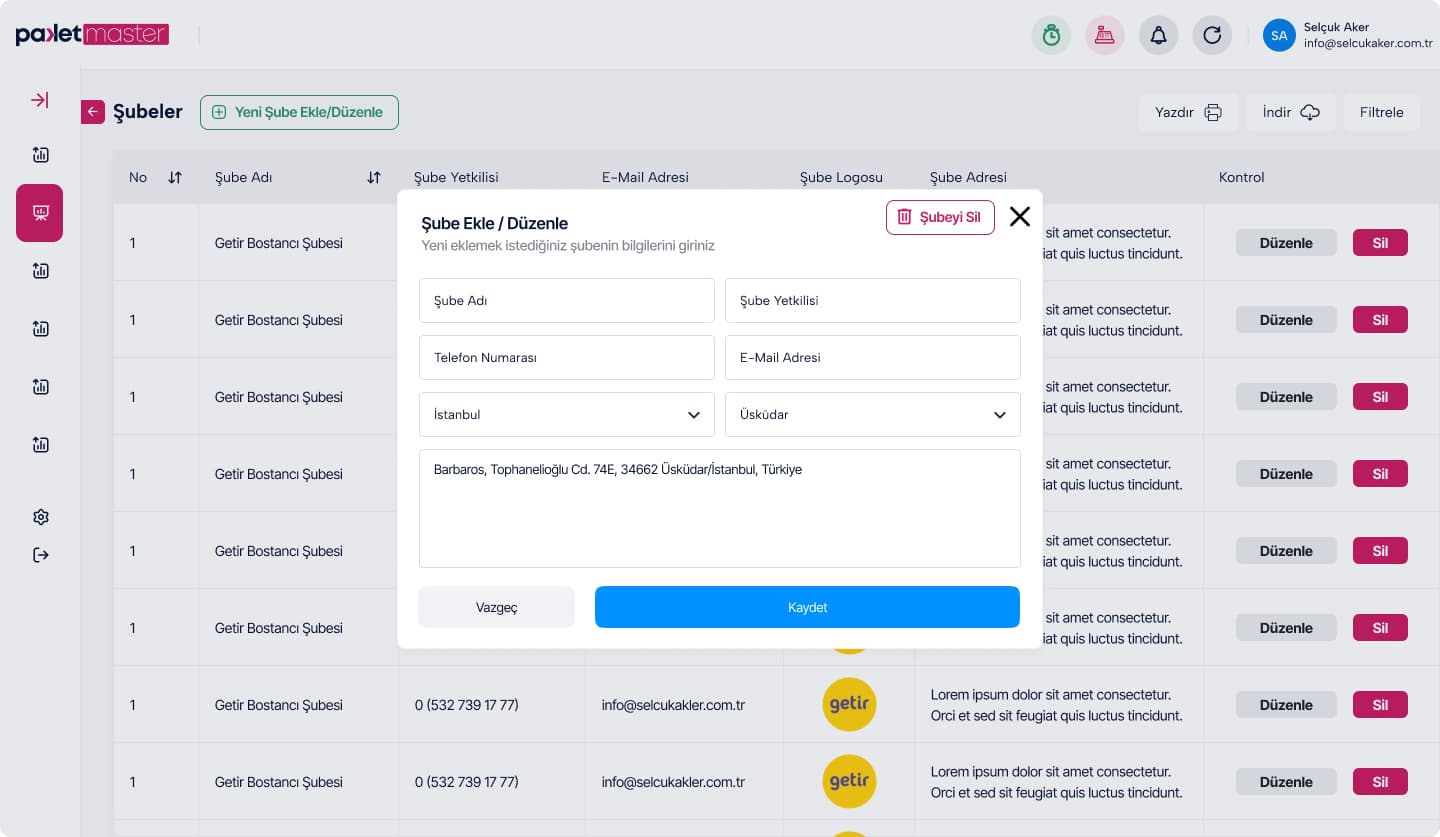Open the chart icon directly above settings gear
The image size is (1440, 837).
pyautogui.click(x=40, y=445)
